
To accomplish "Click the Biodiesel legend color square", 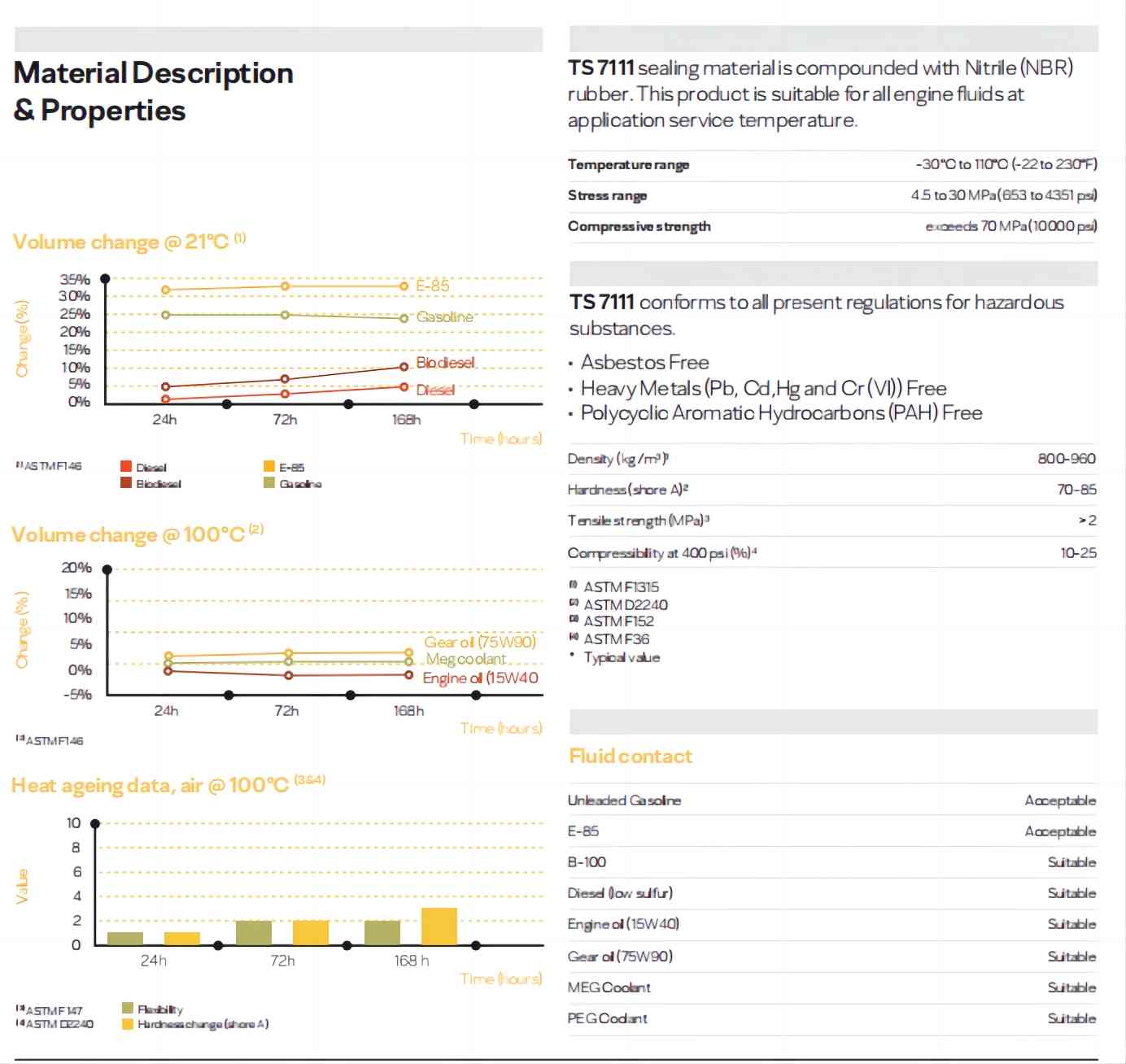I will (x=126, y=482).
